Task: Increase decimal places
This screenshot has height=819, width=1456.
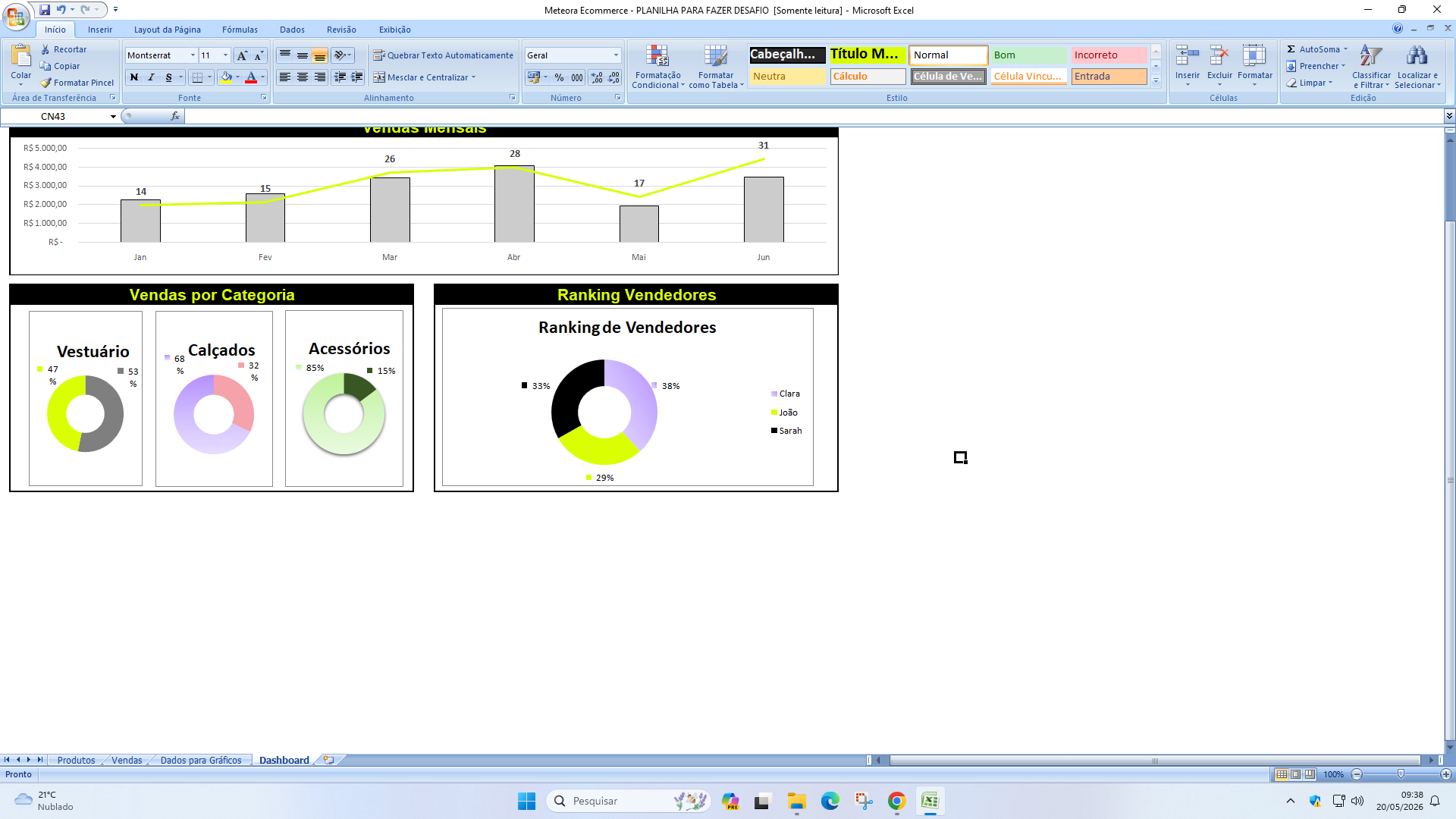Action: [597, 77]
